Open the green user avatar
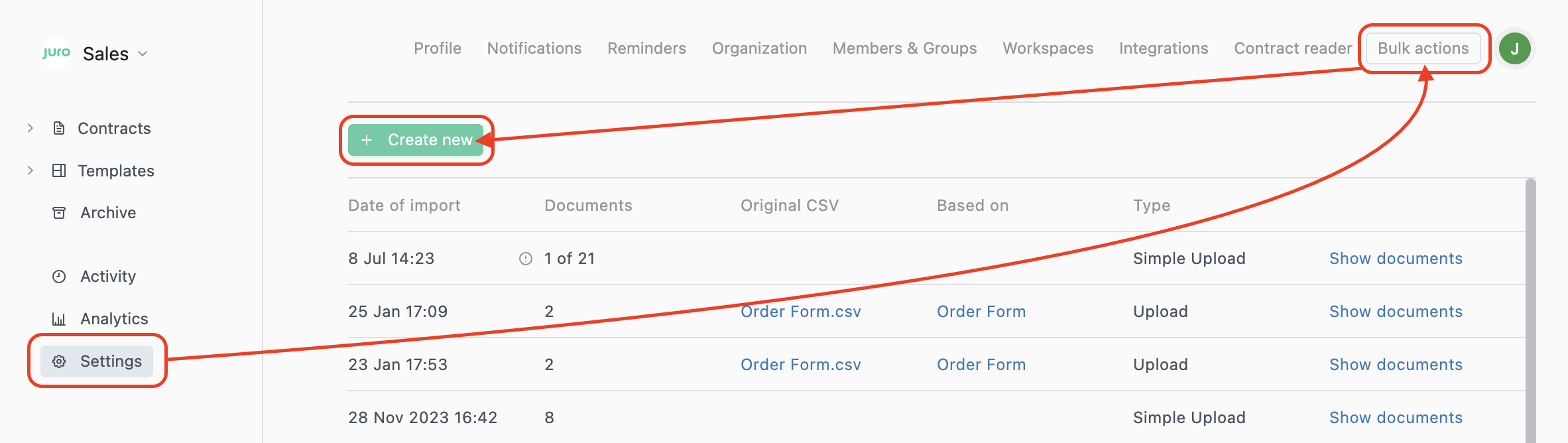Screen dimensions: 1568x443 [1514, 48]
